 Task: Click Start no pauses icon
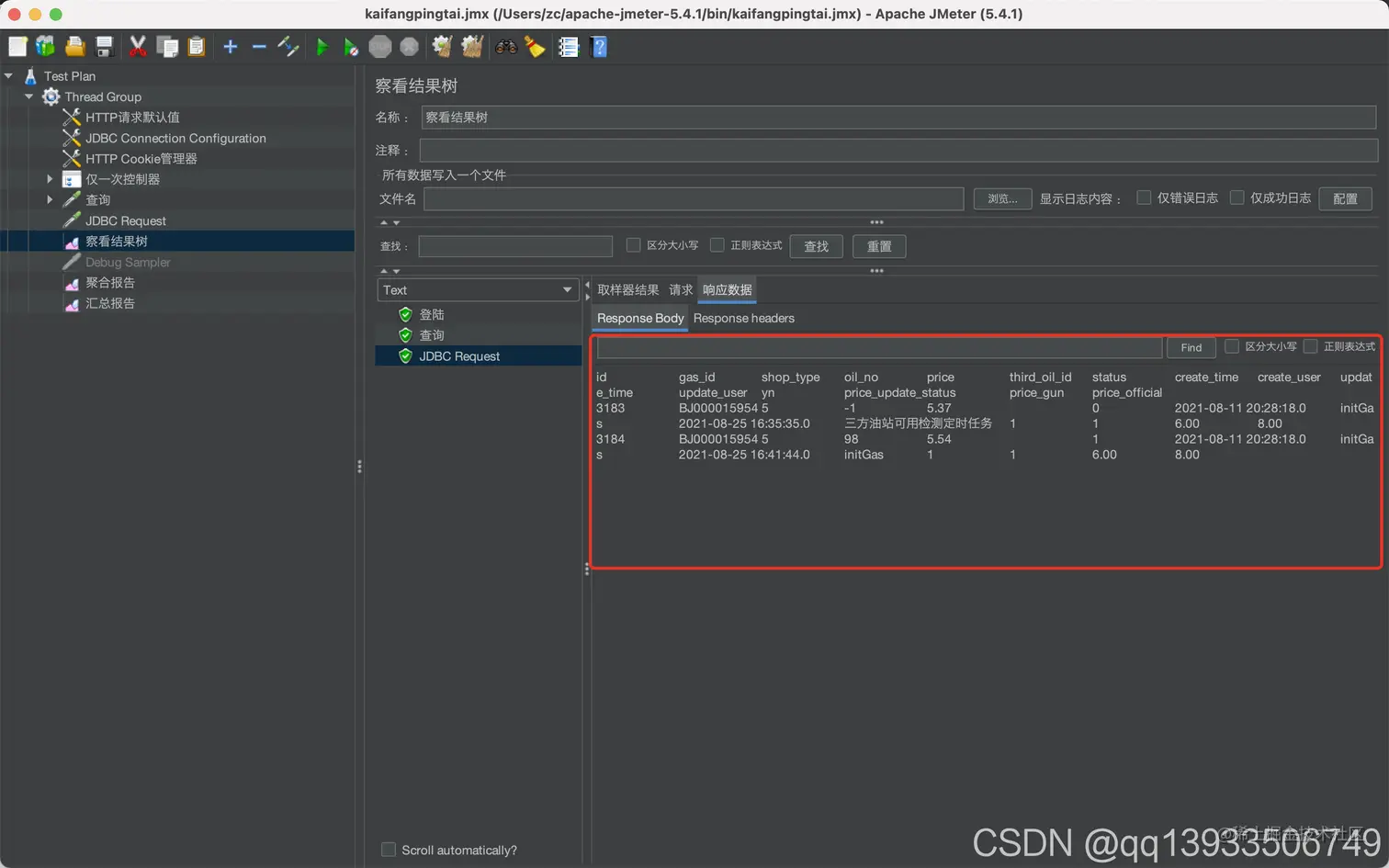pyautogui.click(x=351, y=47)
